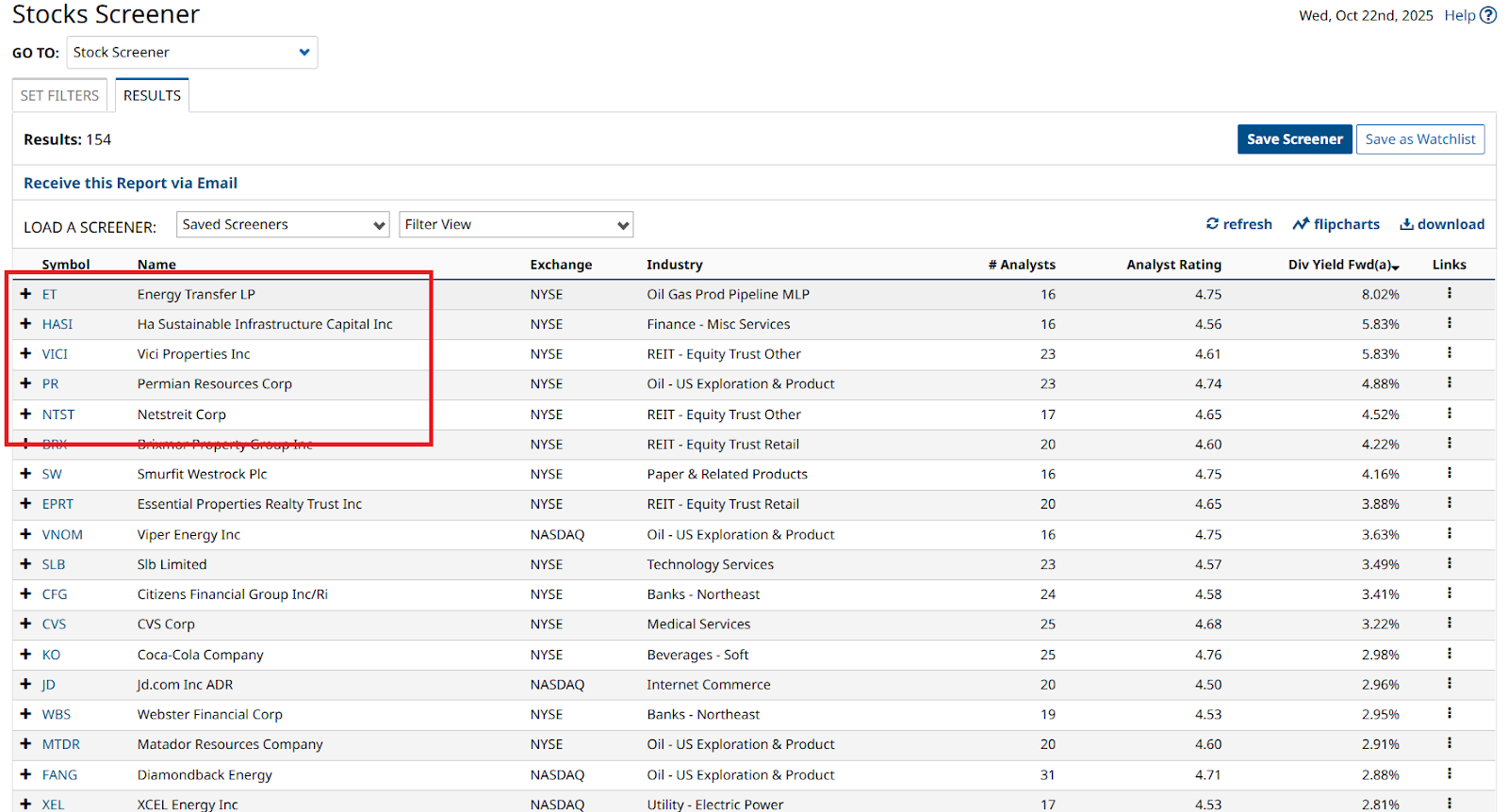
Task: Open three-dot menu for Viper Energy Inc
Action: pos(1449,533)
